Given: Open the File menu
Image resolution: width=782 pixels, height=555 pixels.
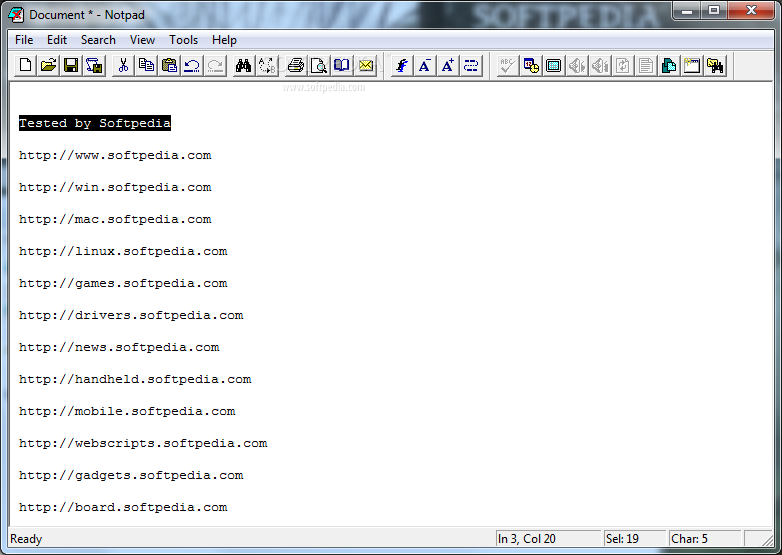Looking at the screenshot, I should coord(24,40).
